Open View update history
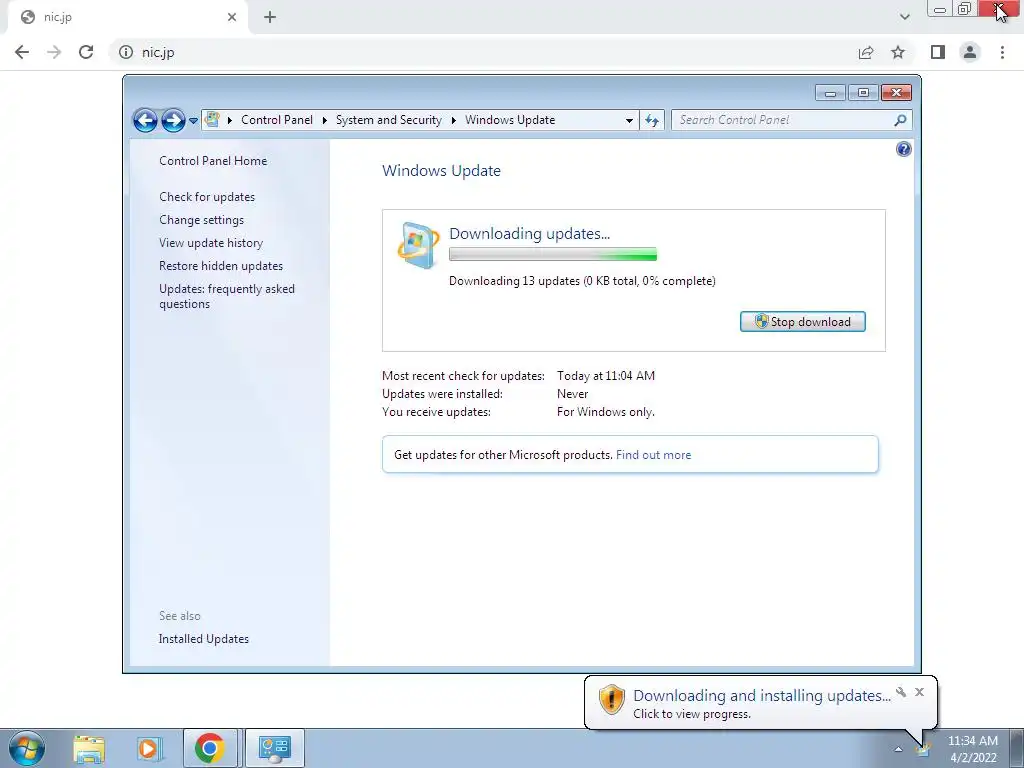The image size is (1024, 768). click(211, 243)
